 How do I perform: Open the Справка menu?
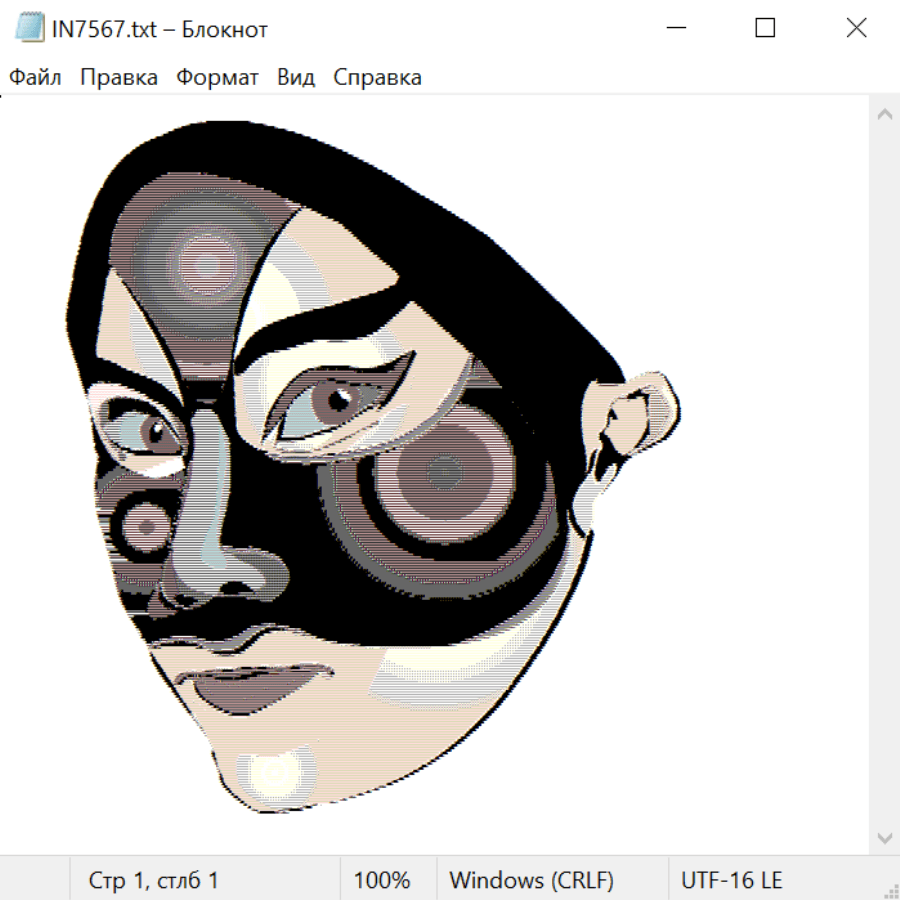click(377, 78)
